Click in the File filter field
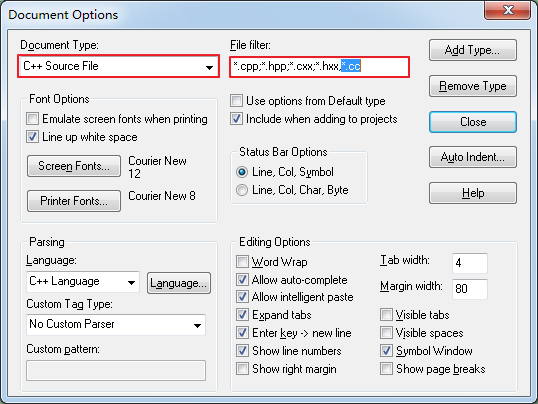 pos(319,67)
